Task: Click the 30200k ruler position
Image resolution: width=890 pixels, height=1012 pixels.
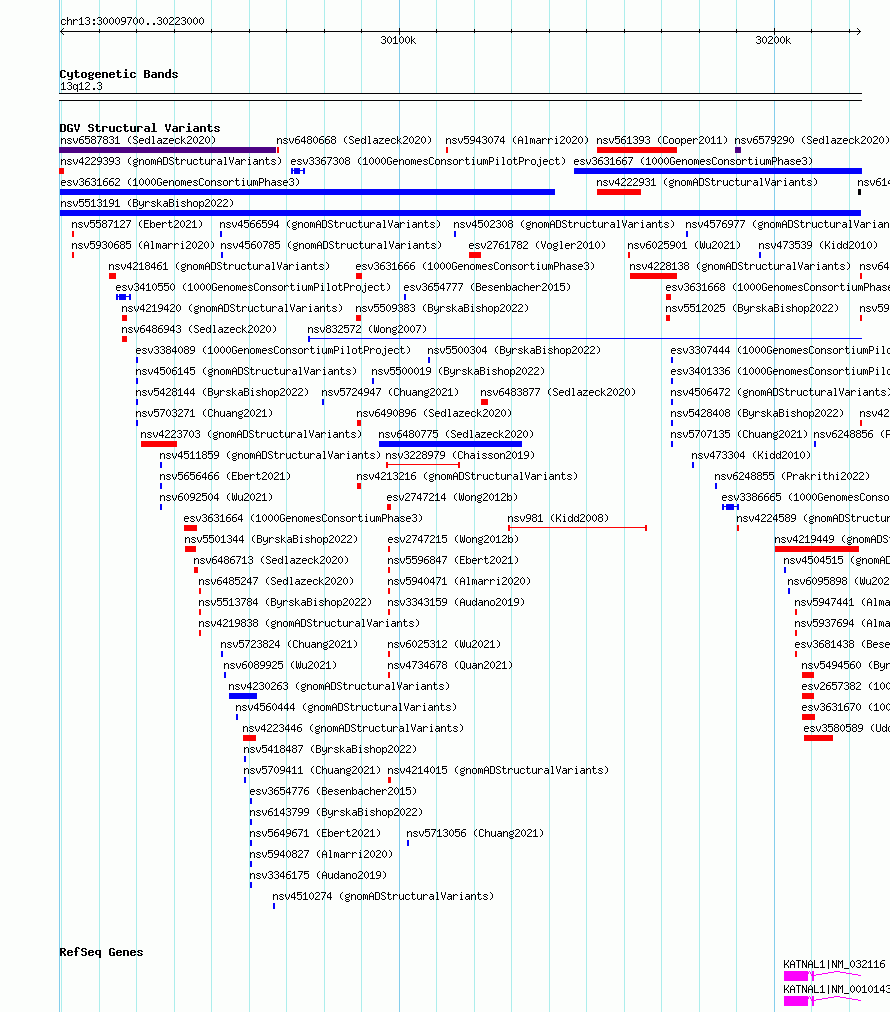Action: [x=773, y=40]
